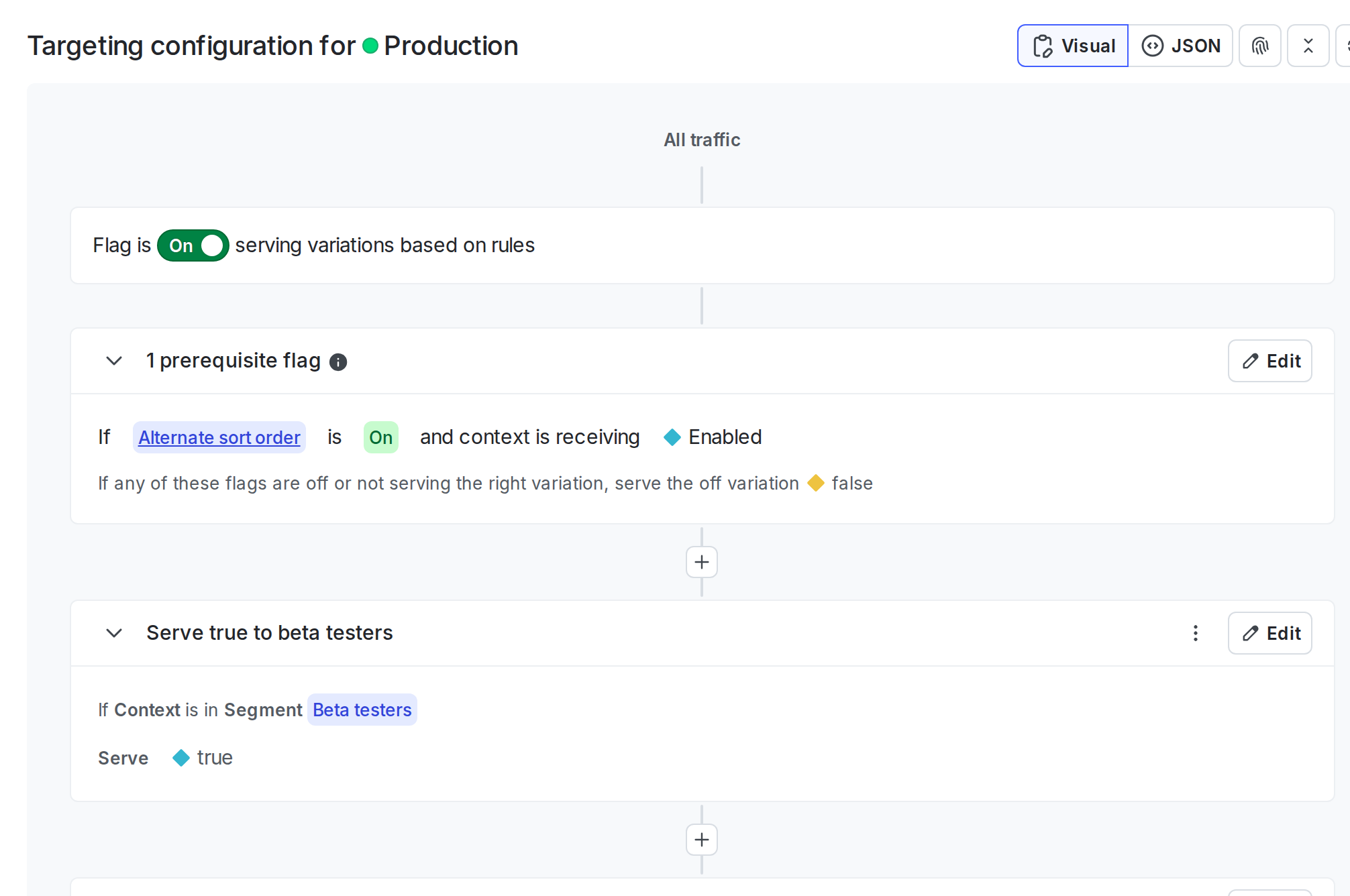The width and height of the screenshot is (1350, 896).
Task: Click the plus button above beta testers rule
Action: pos(701,562)
